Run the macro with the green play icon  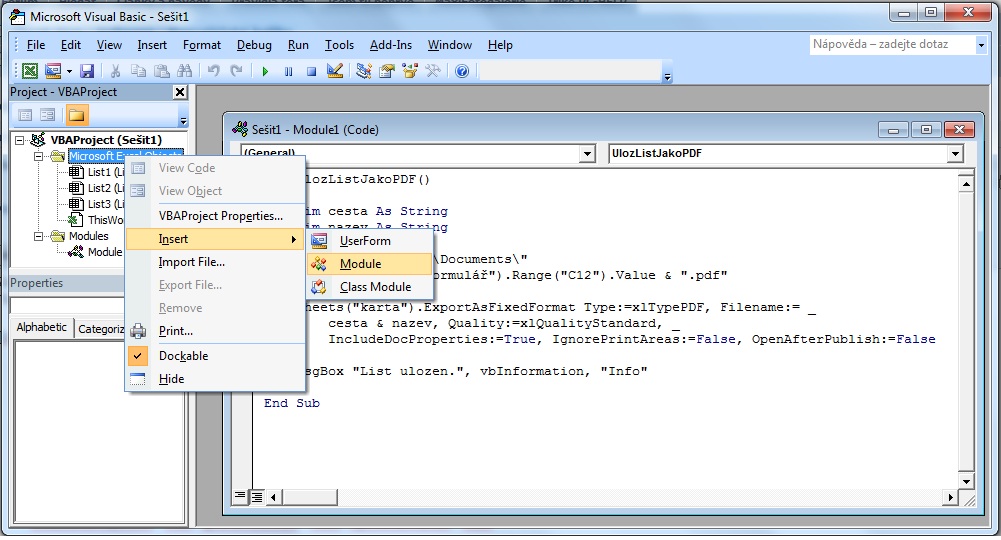265,71
